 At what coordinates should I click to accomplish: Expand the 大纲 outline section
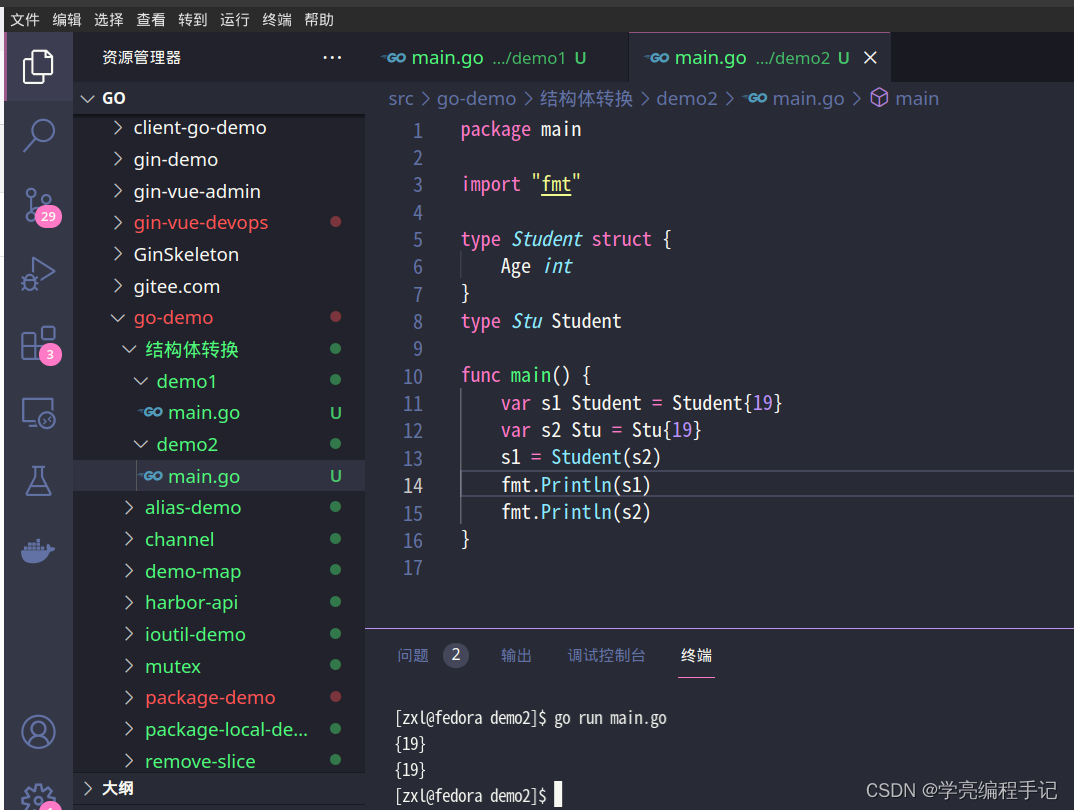point(218,788)
